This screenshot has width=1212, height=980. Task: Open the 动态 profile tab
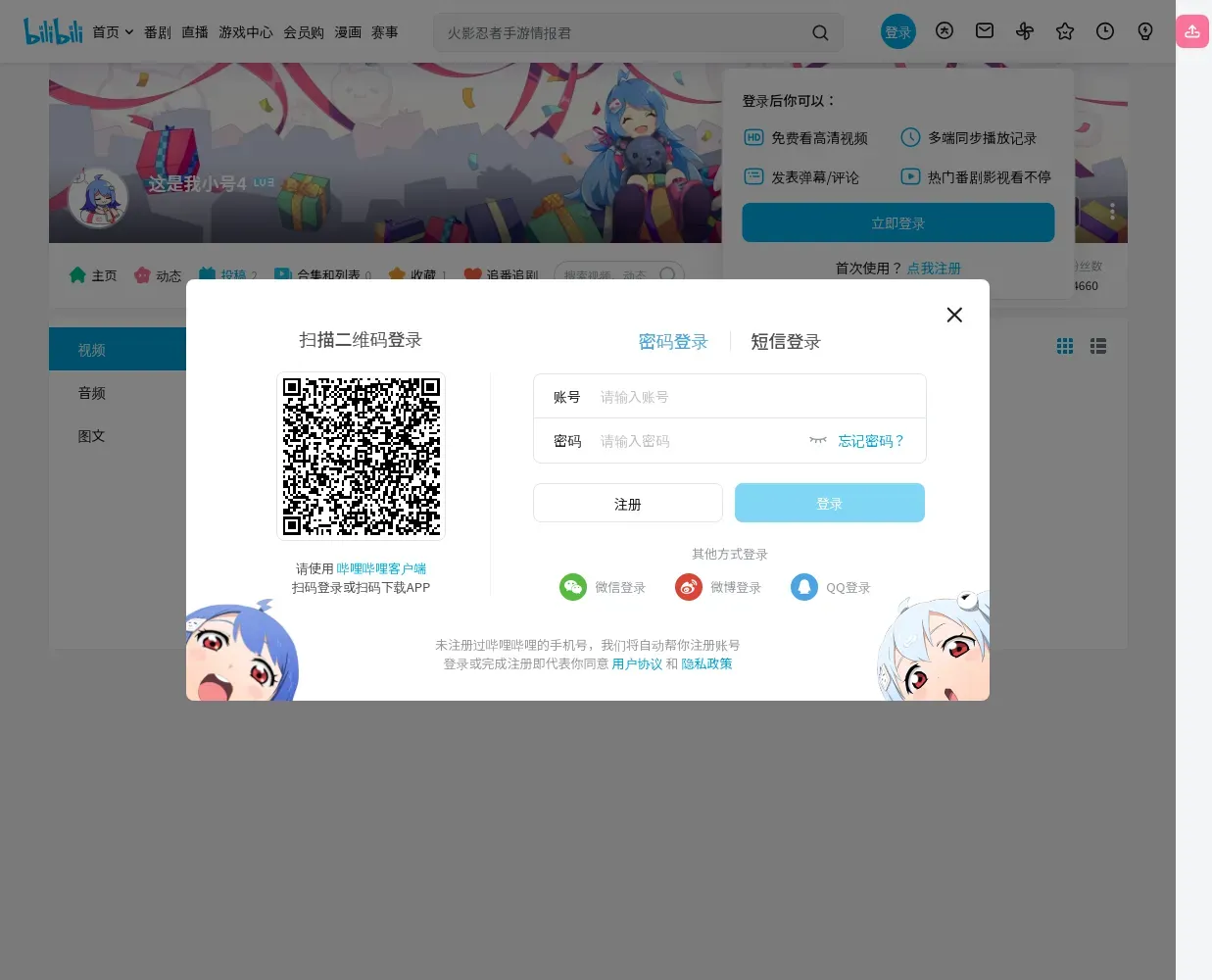(x=158, y=275)
